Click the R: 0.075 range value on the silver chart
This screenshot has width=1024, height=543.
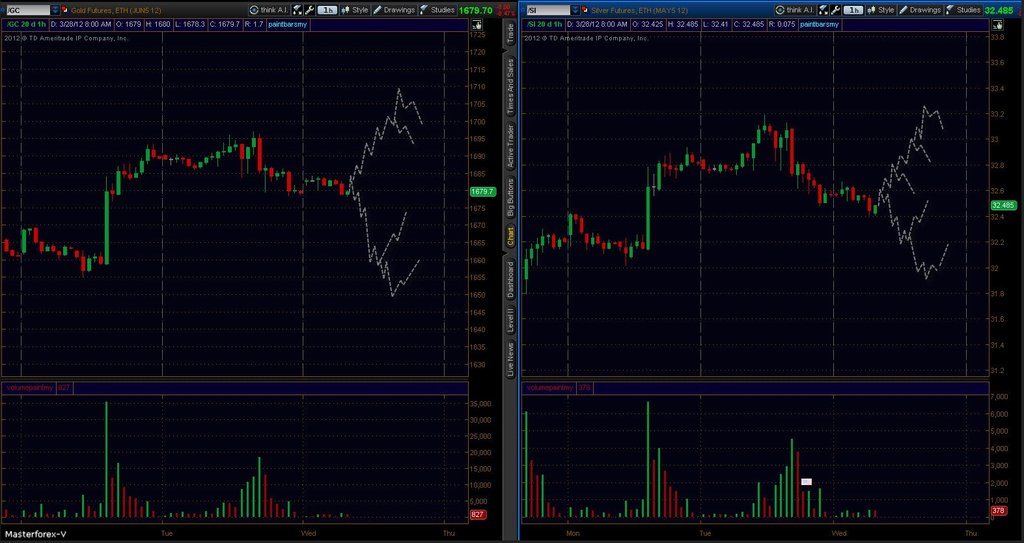782,24
